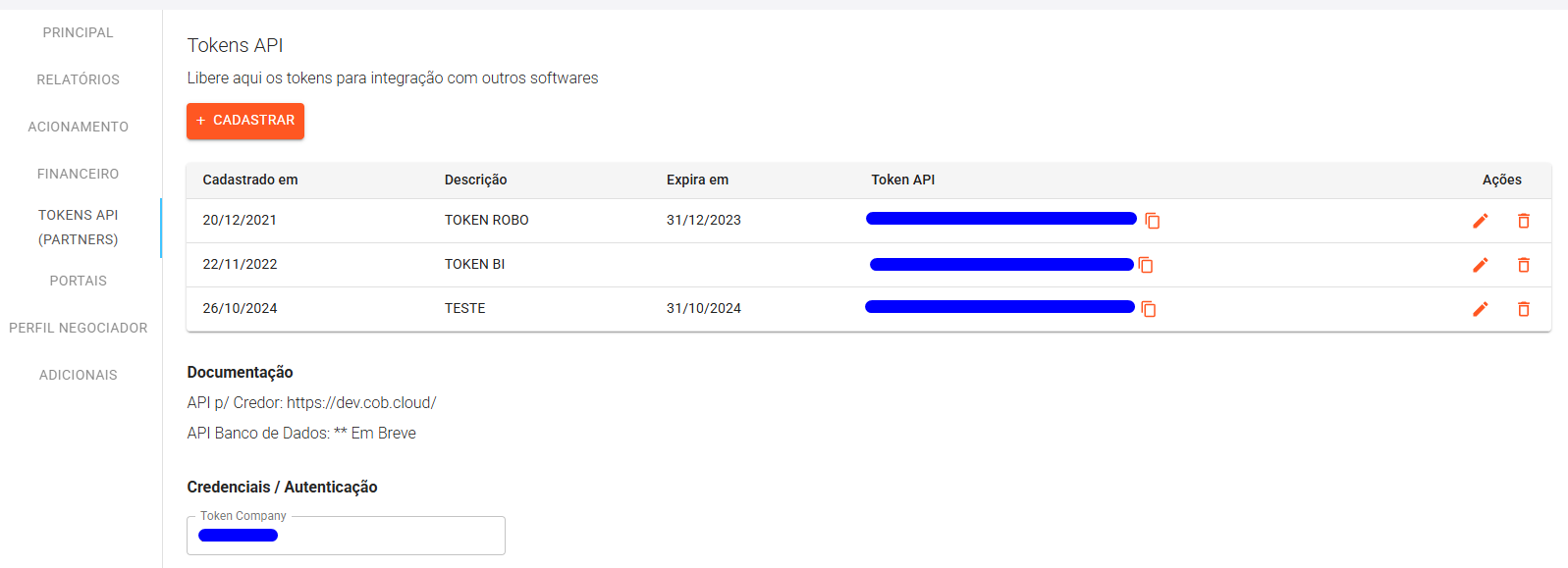
Task: Open the dev.cob.cloud documentation link
Action: (x=361, y=402)
